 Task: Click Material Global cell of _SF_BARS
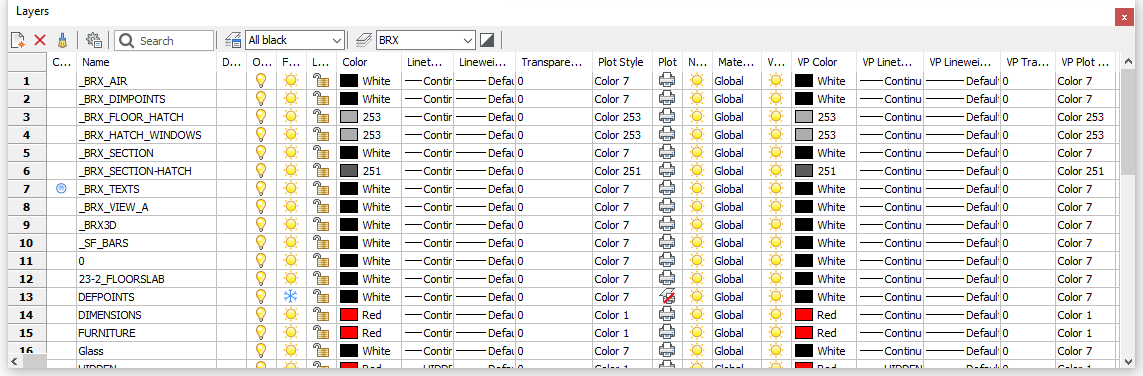tap(736, 243)
